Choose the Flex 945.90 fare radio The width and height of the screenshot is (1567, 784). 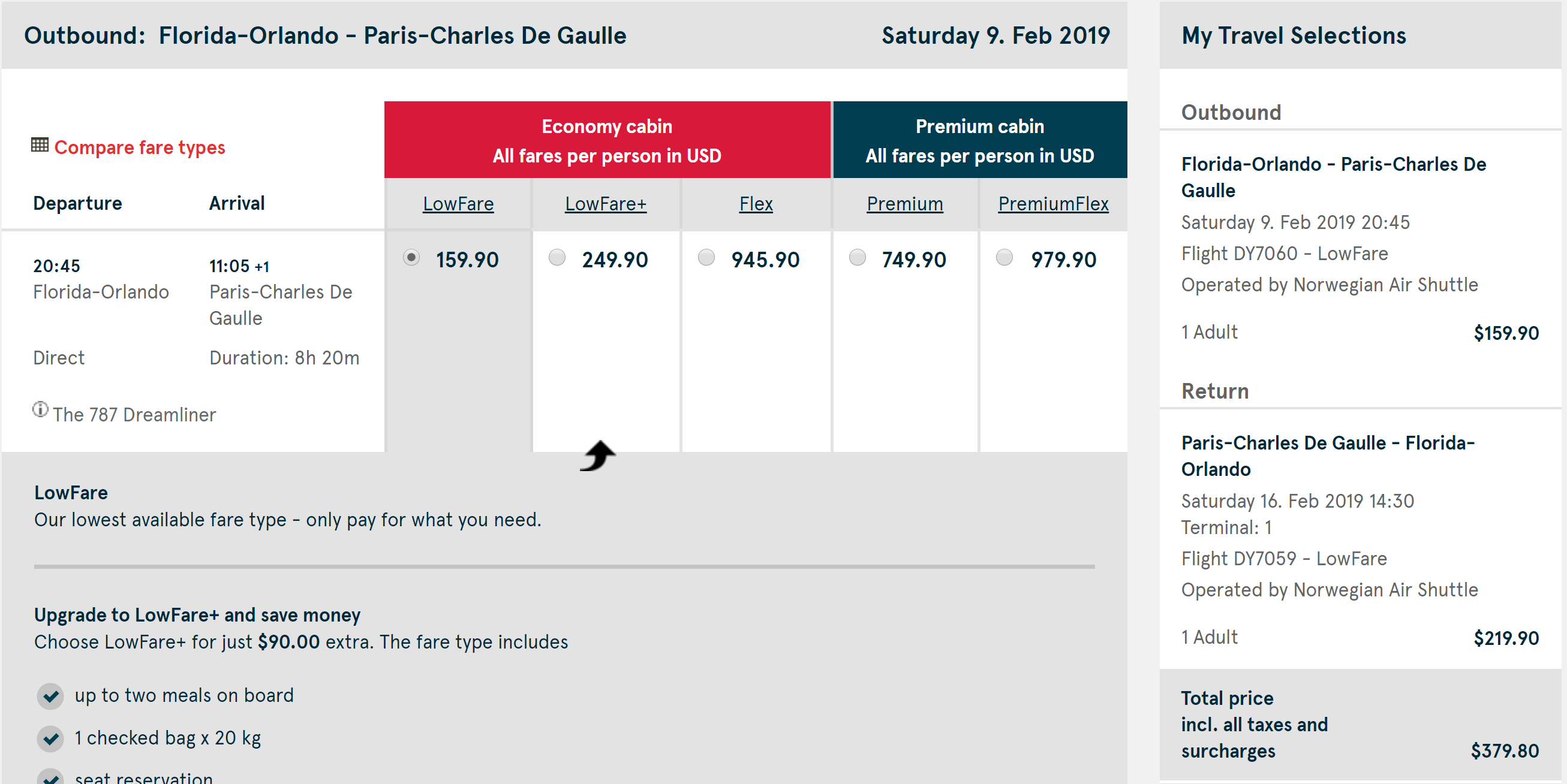point(706,258)
